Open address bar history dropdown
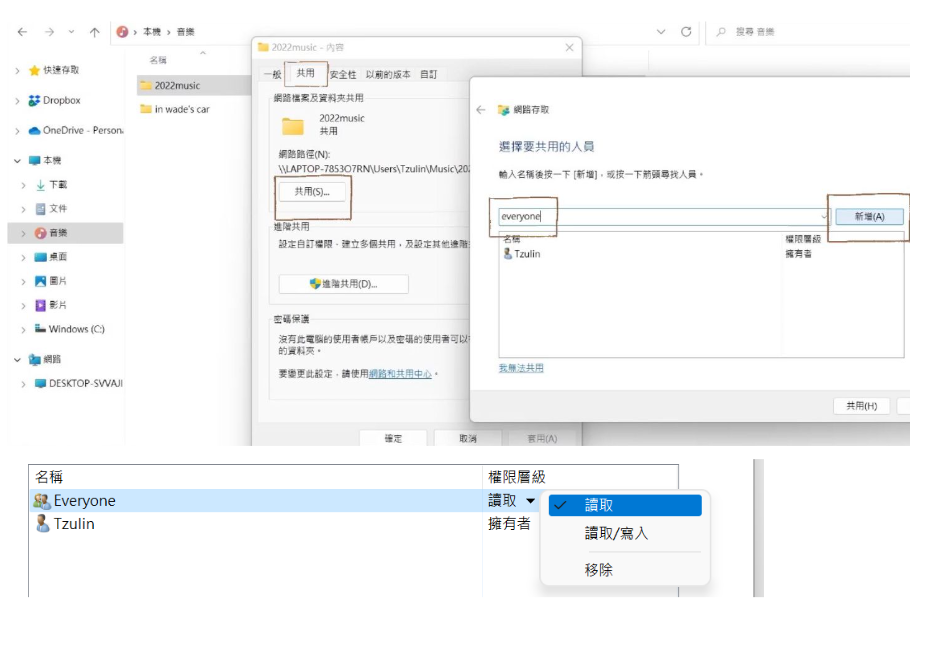The width and height of the screenshot is (925, 654). 661,32
